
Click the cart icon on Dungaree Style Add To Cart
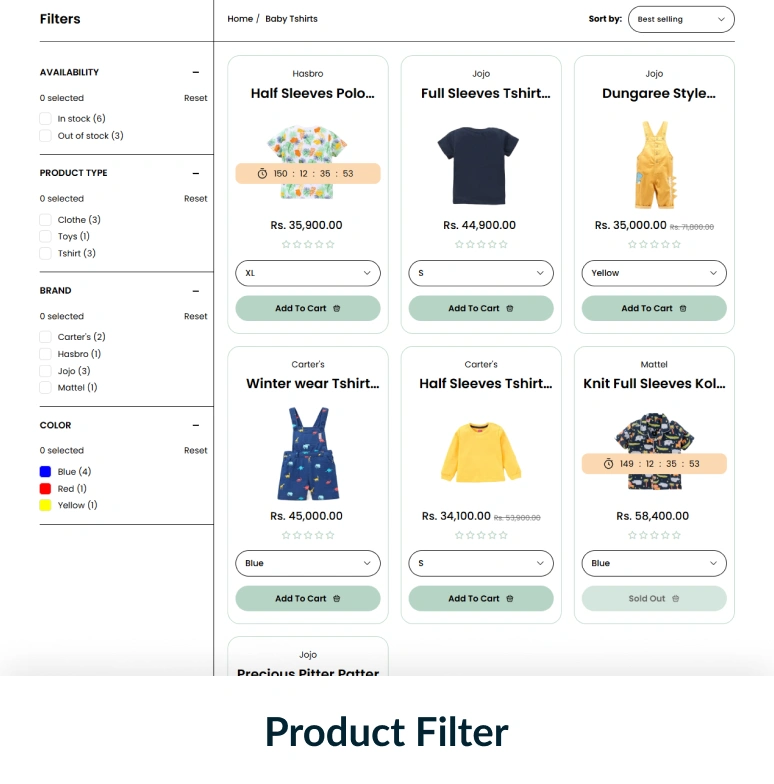point(683,308)
